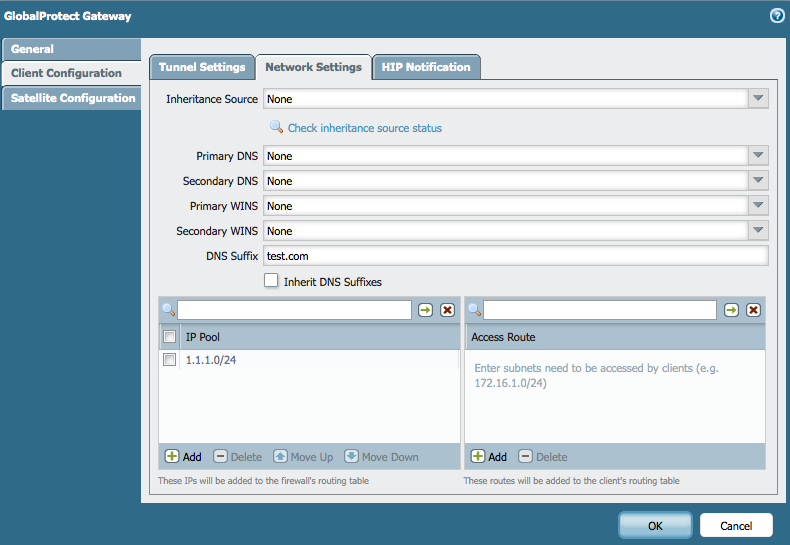Open the Secondary WINS dropdown

tap(758, 231)
